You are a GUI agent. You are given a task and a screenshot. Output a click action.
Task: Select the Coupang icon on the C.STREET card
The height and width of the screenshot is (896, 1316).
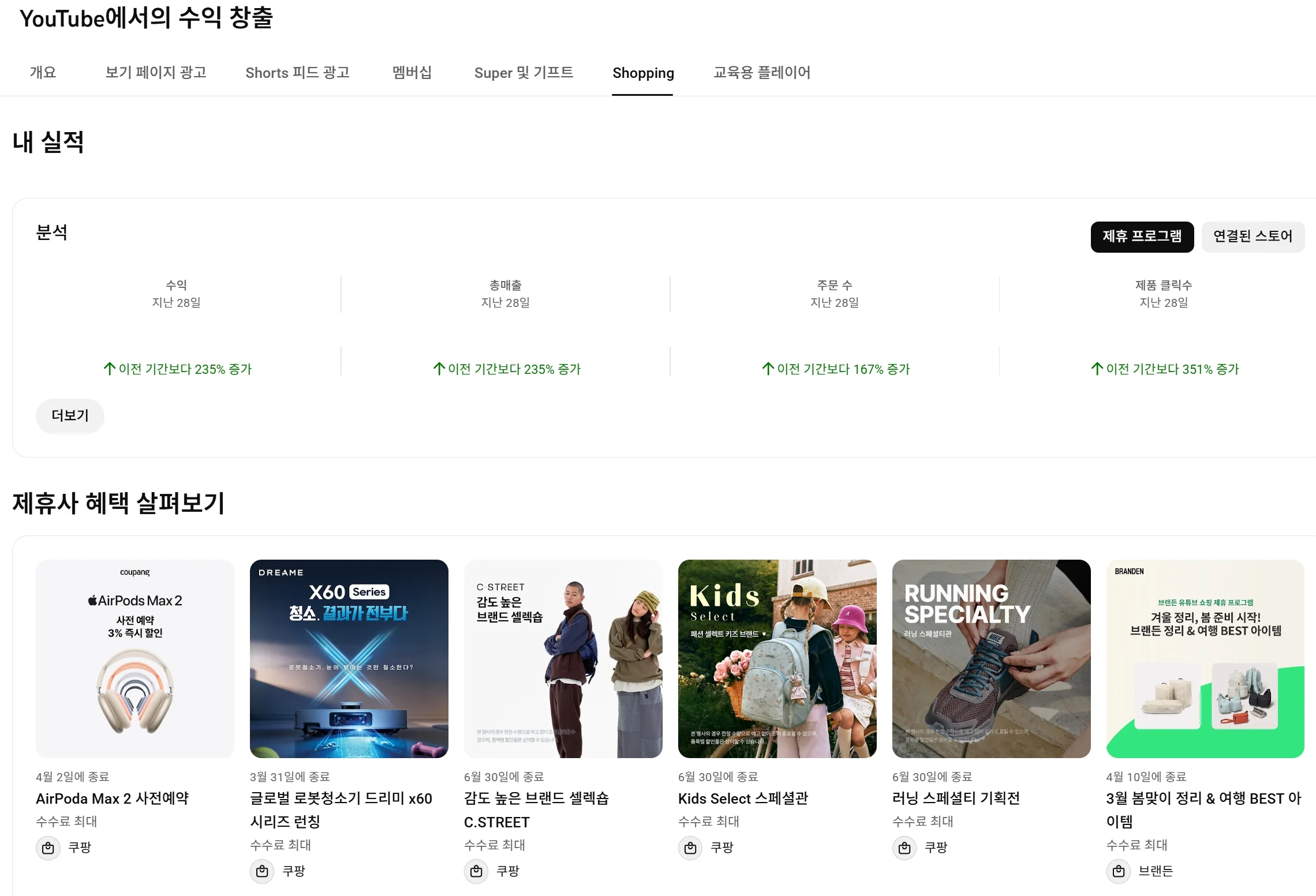tap(476, 871)
